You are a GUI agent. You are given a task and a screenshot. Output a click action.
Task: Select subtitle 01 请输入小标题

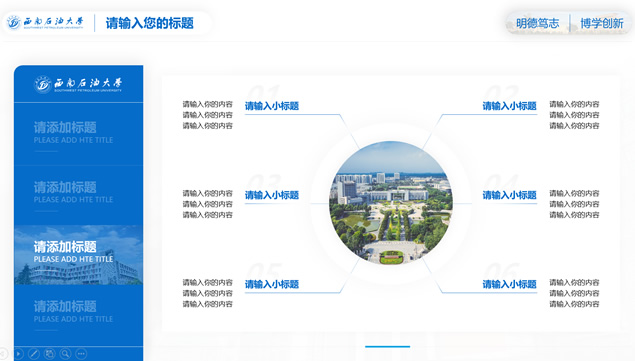(x=272, y=106)
